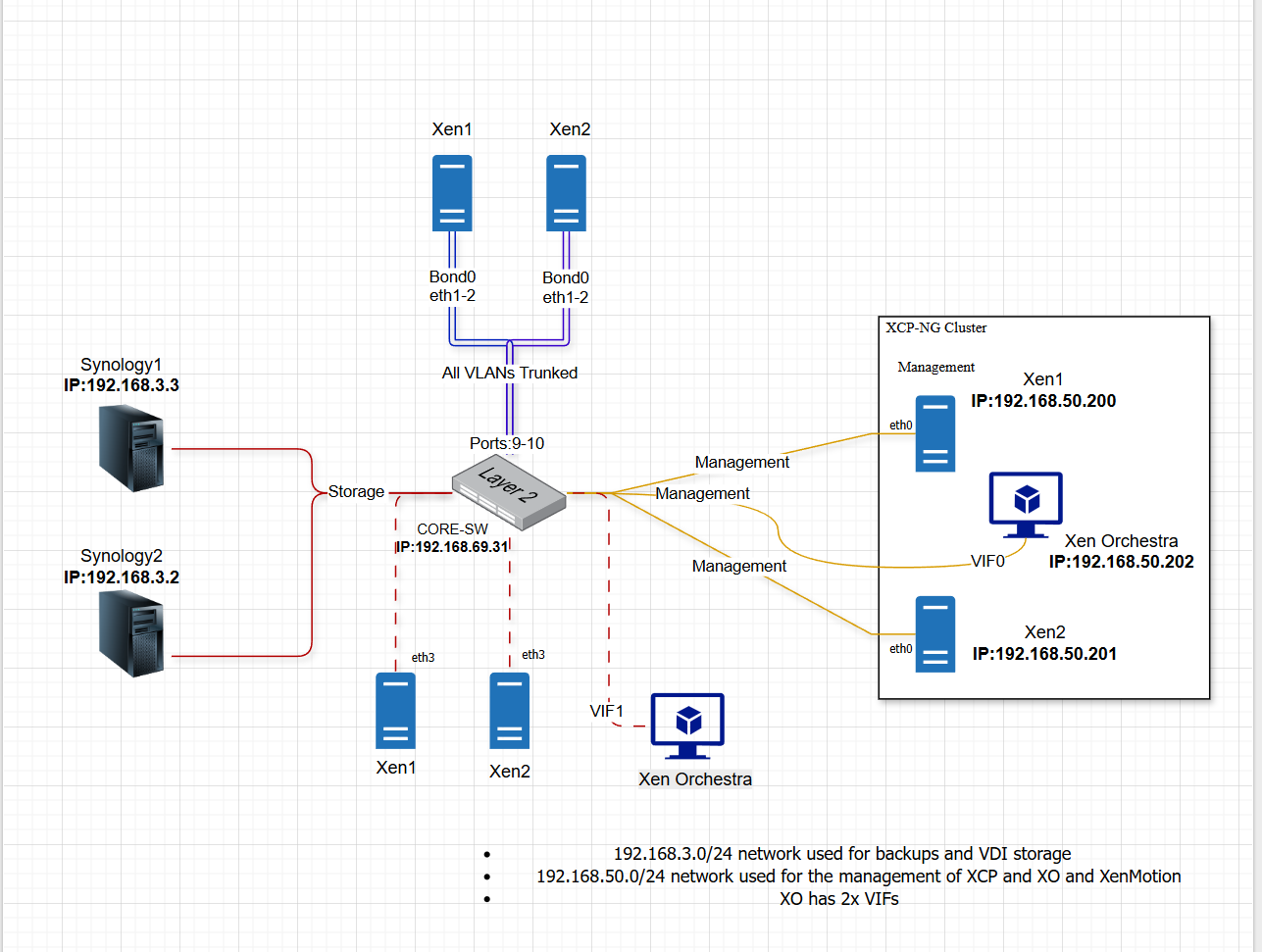Select eth3 label above bottom Xen1
Image resolution: width=1262 pixels, height=952 pixels.
coord(423,657)
